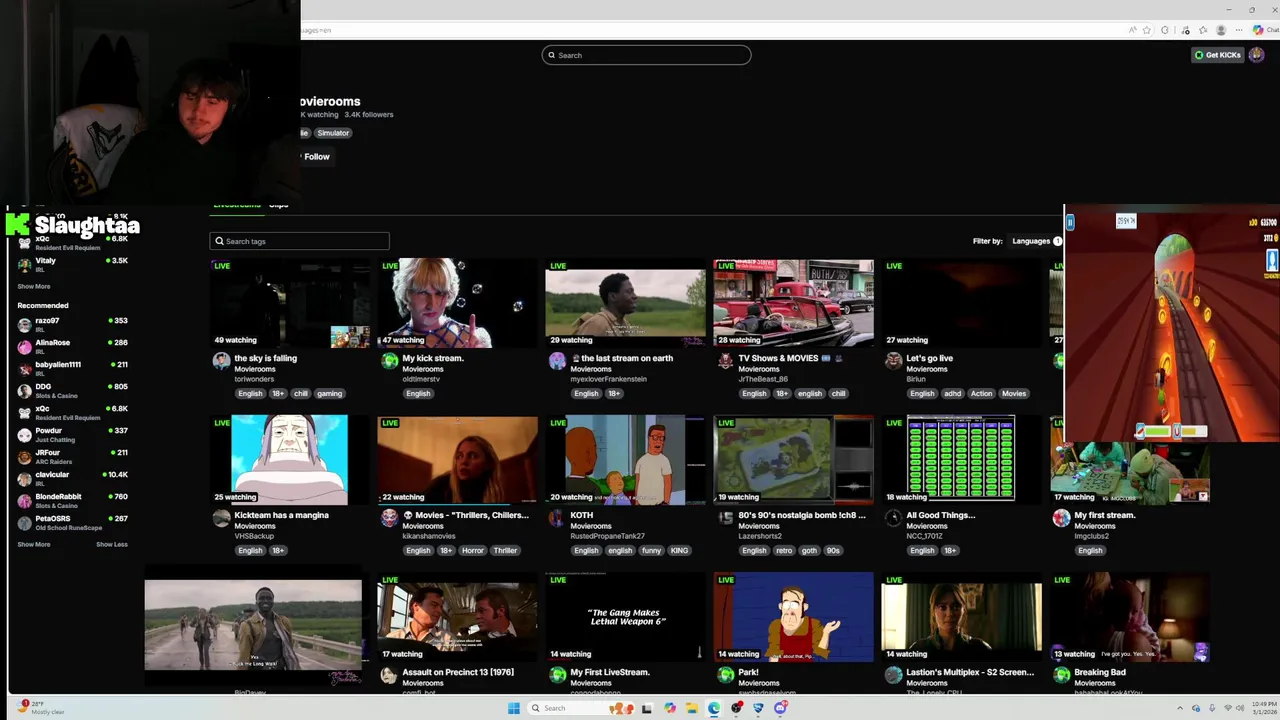Click the goth tag under Lazershorts2
This screenshot has height=720, width=1280.
[809, 551]
